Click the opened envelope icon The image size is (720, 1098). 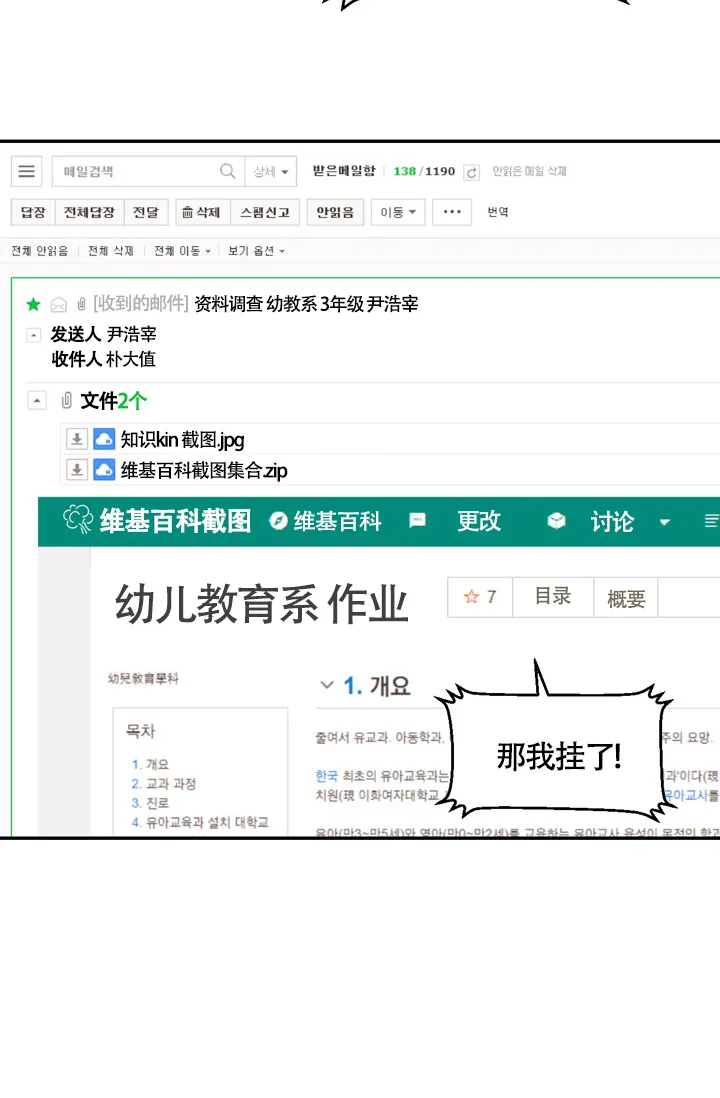point(59,305)
